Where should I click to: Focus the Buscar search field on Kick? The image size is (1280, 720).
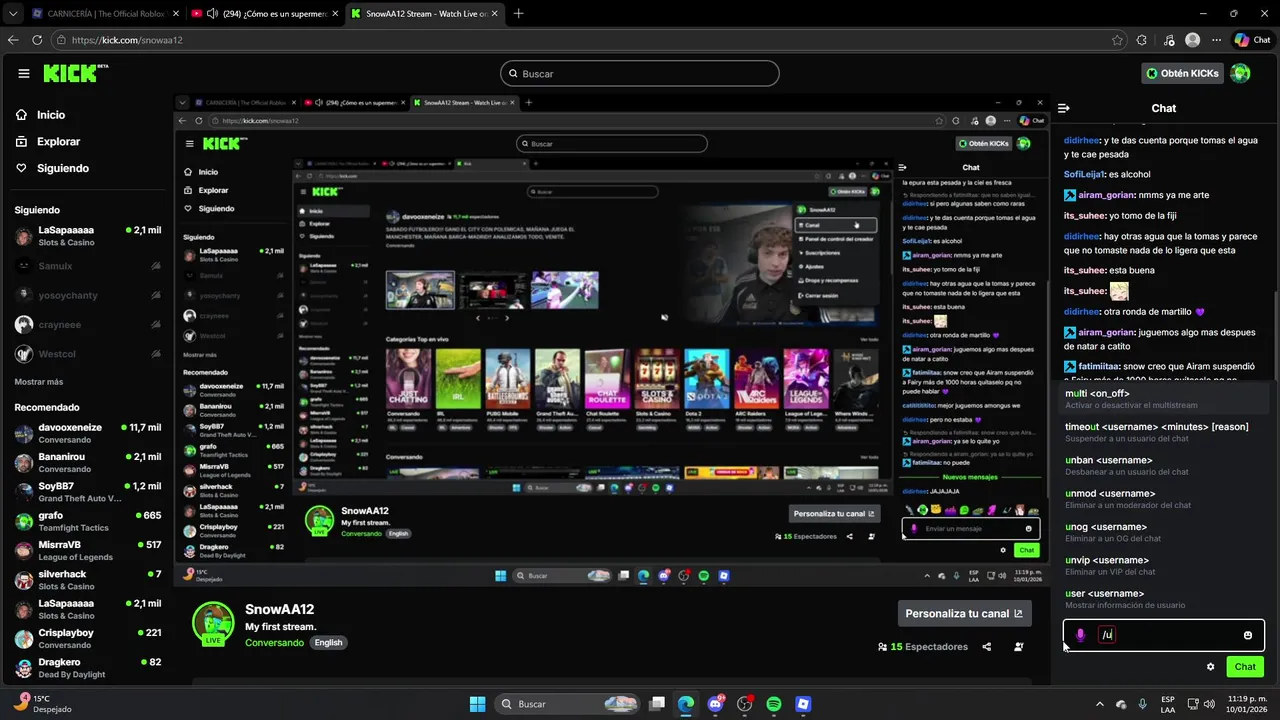(640, 73)
